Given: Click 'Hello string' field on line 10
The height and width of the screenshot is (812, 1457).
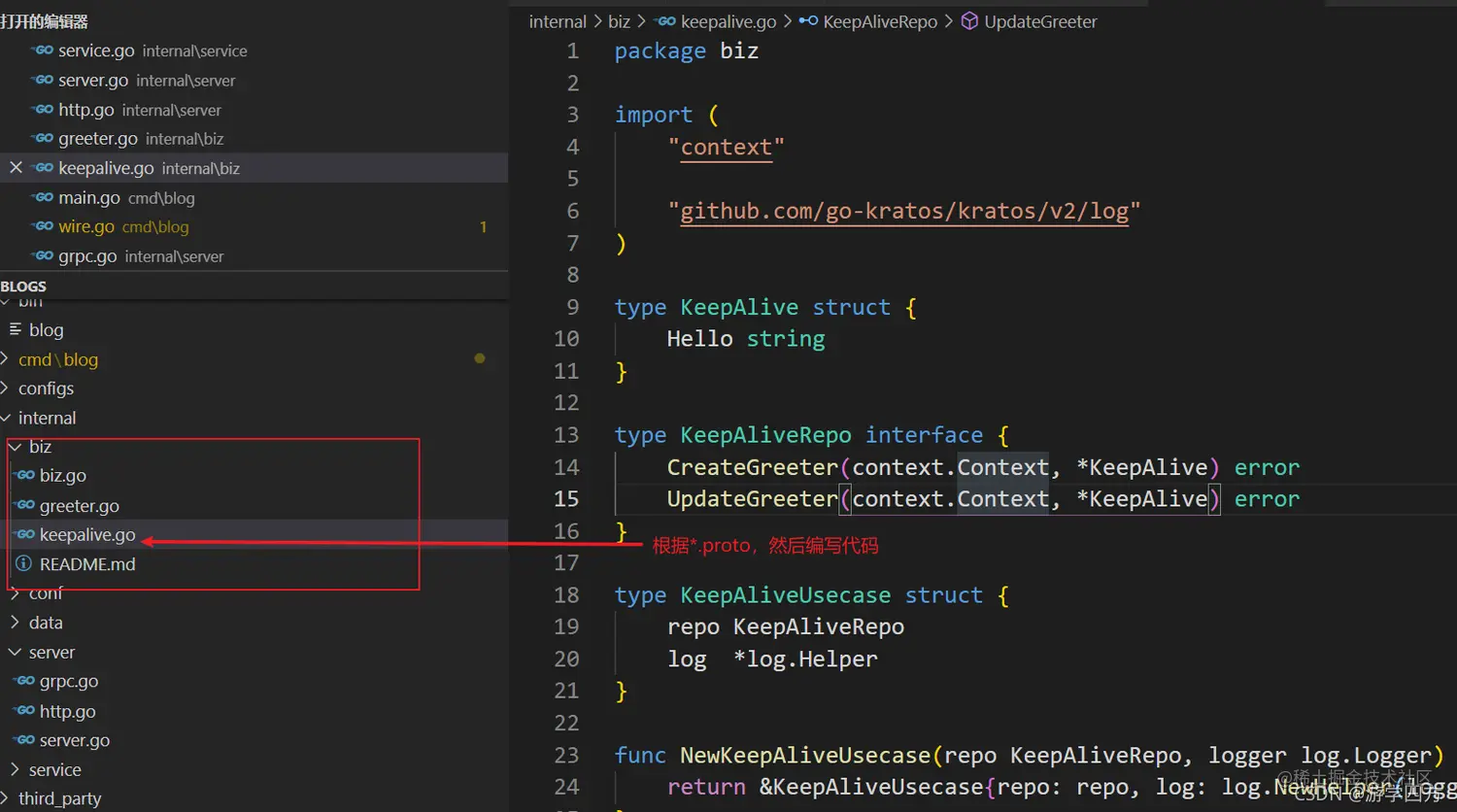Looking at the screenshot, I should [746, 339].
